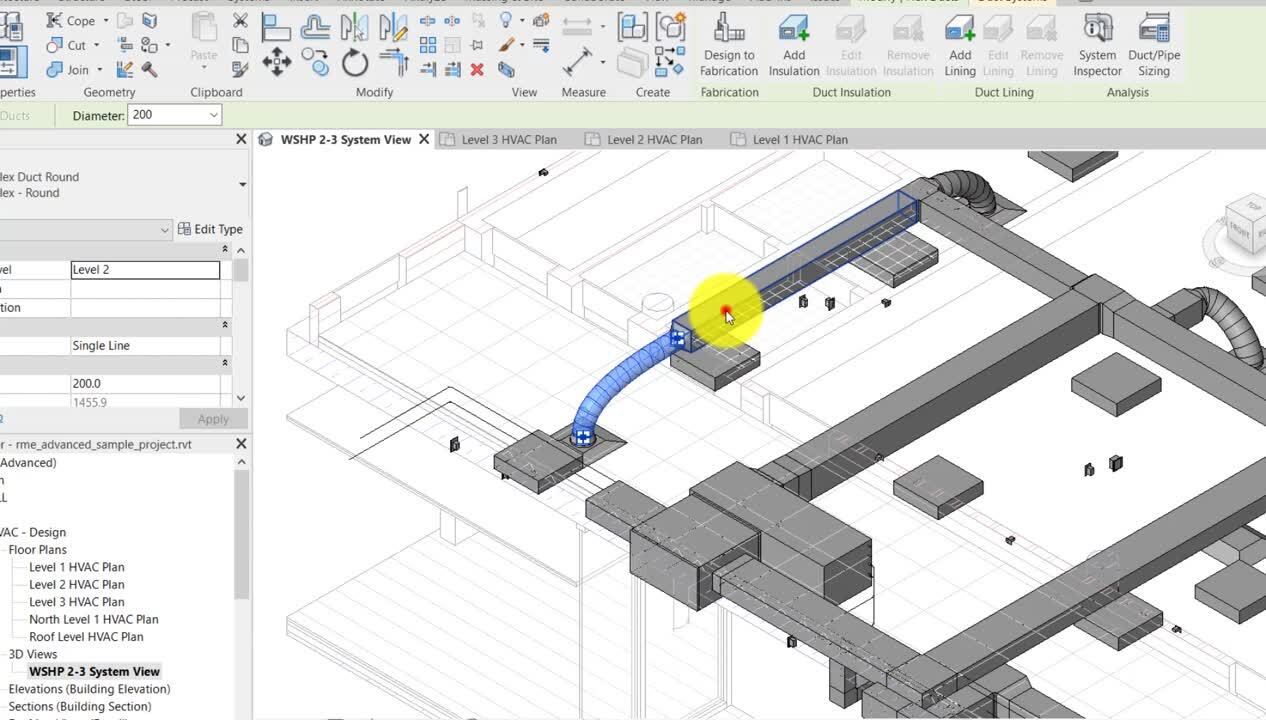Screen dimensions: 1266x720
Task: Select the Move tool in Modify panel
Action: coord(278,62)
